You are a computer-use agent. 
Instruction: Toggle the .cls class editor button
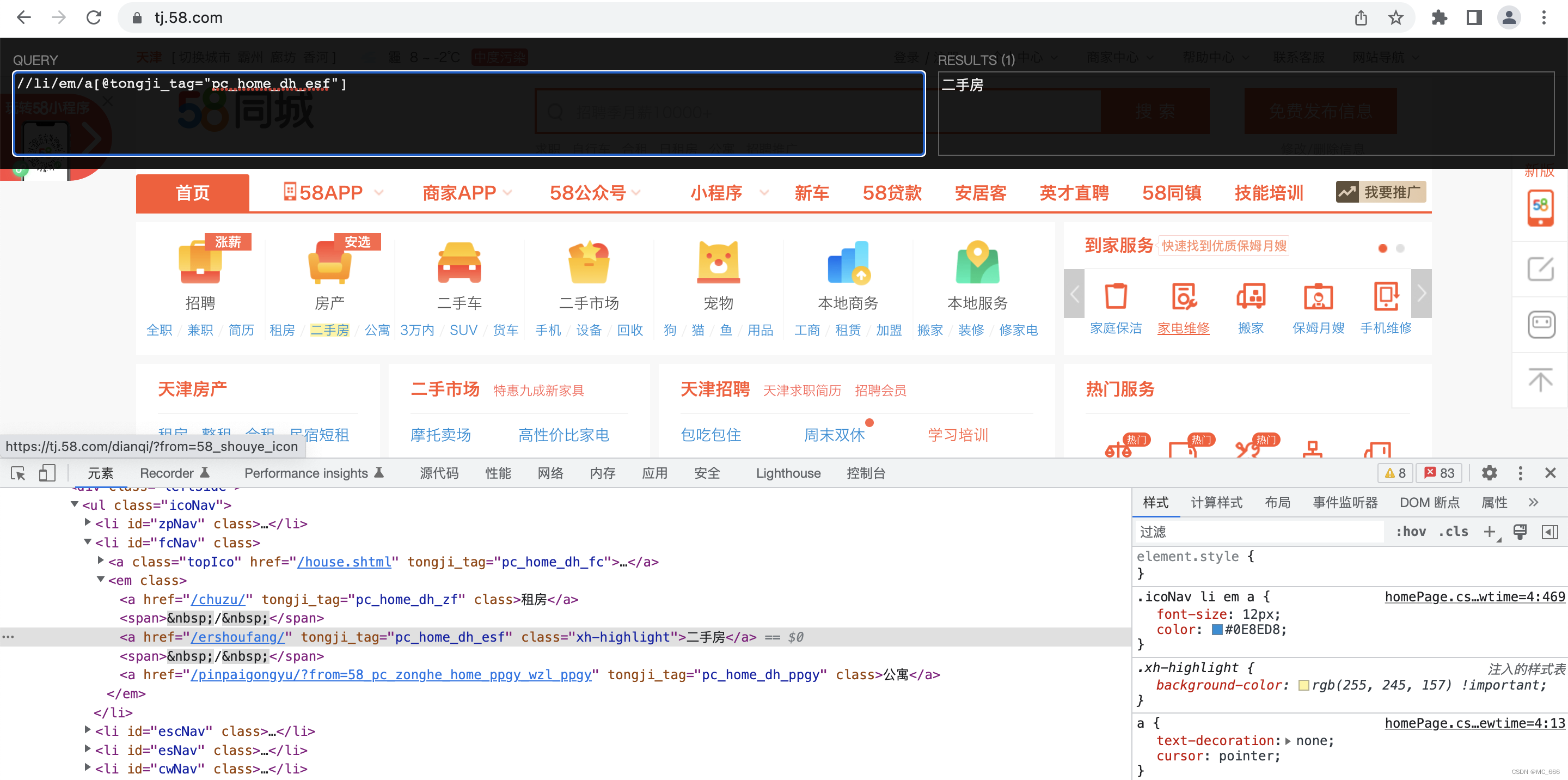pyautogui.click(x=1454, y=532)
